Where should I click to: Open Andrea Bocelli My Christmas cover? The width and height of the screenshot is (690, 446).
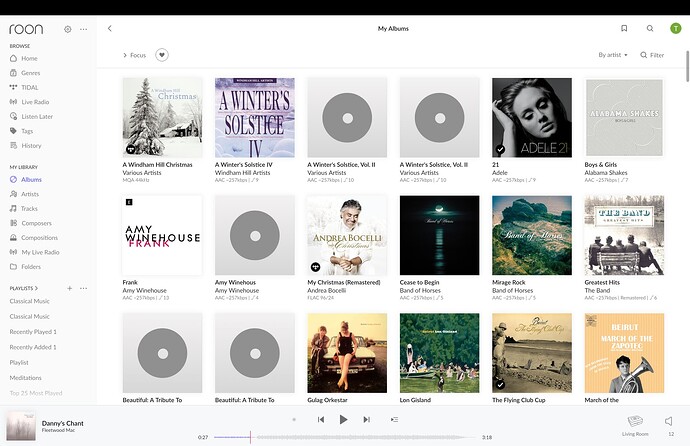coord(347,235)
